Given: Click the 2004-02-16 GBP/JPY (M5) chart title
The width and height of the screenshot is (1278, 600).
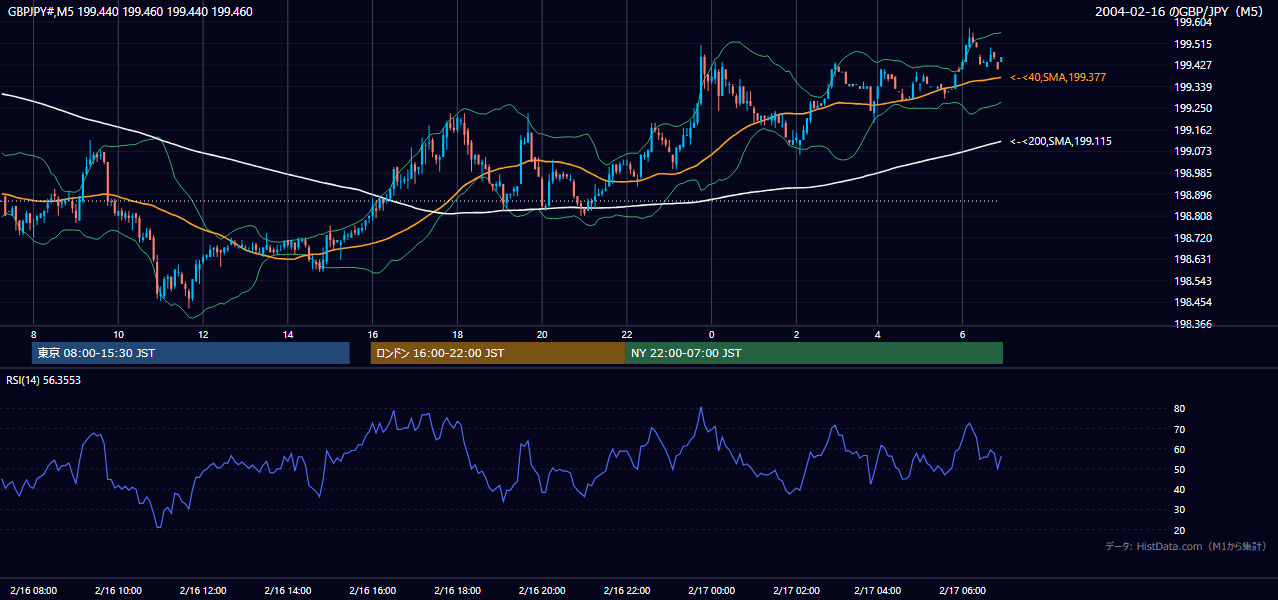Looking at the screenshot, I should coord(1181,12).
